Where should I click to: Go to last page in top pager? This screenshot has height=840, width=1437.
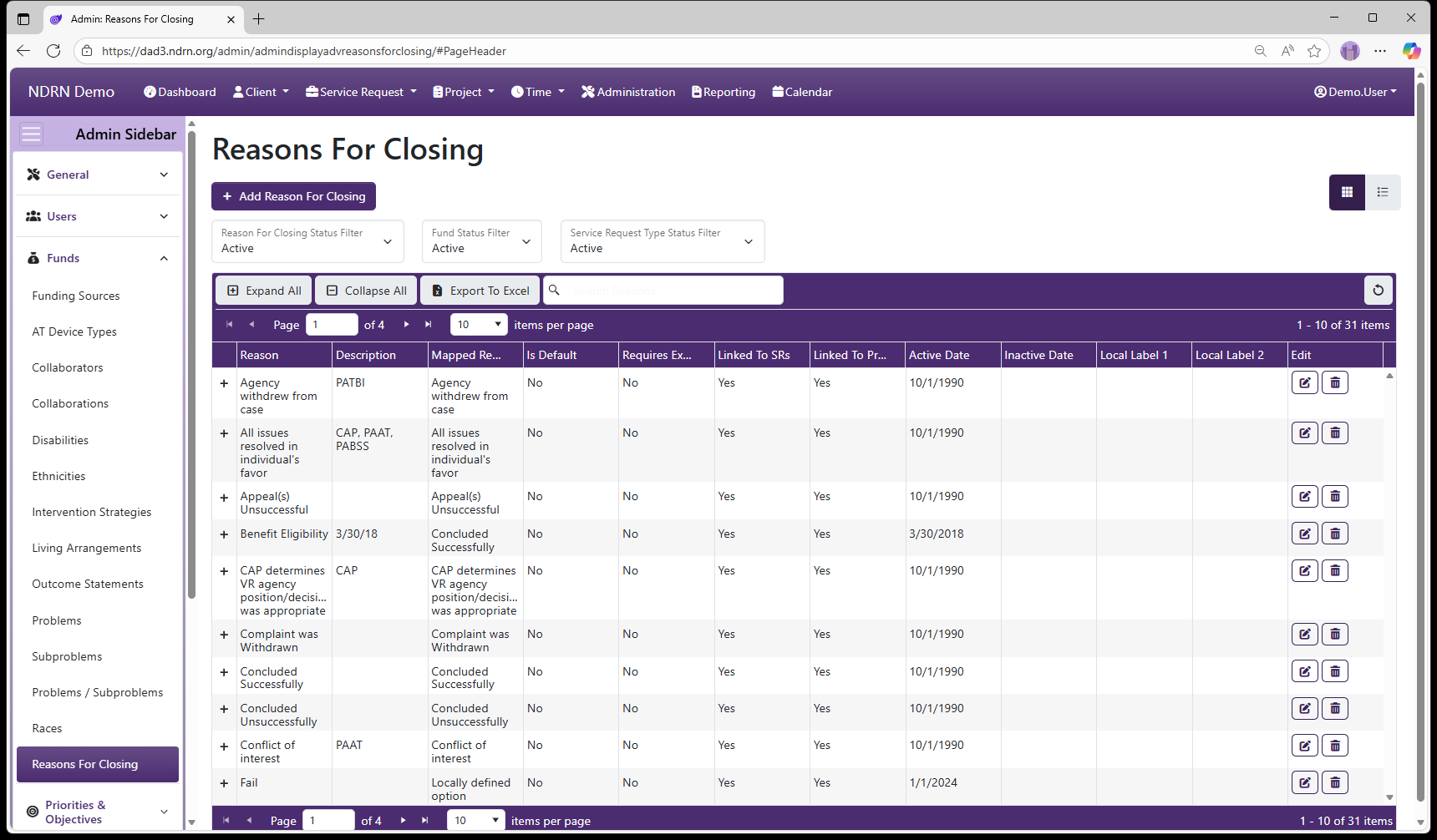428,325
